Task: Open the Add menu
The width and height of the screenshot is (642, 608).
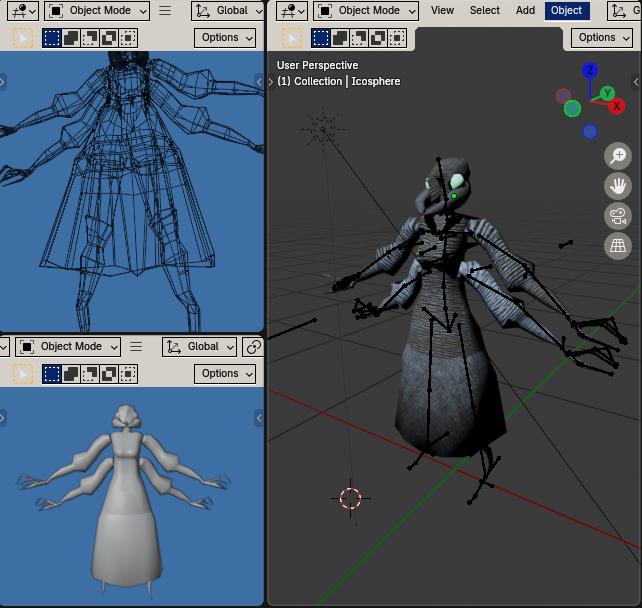Action: click(525, 11)
